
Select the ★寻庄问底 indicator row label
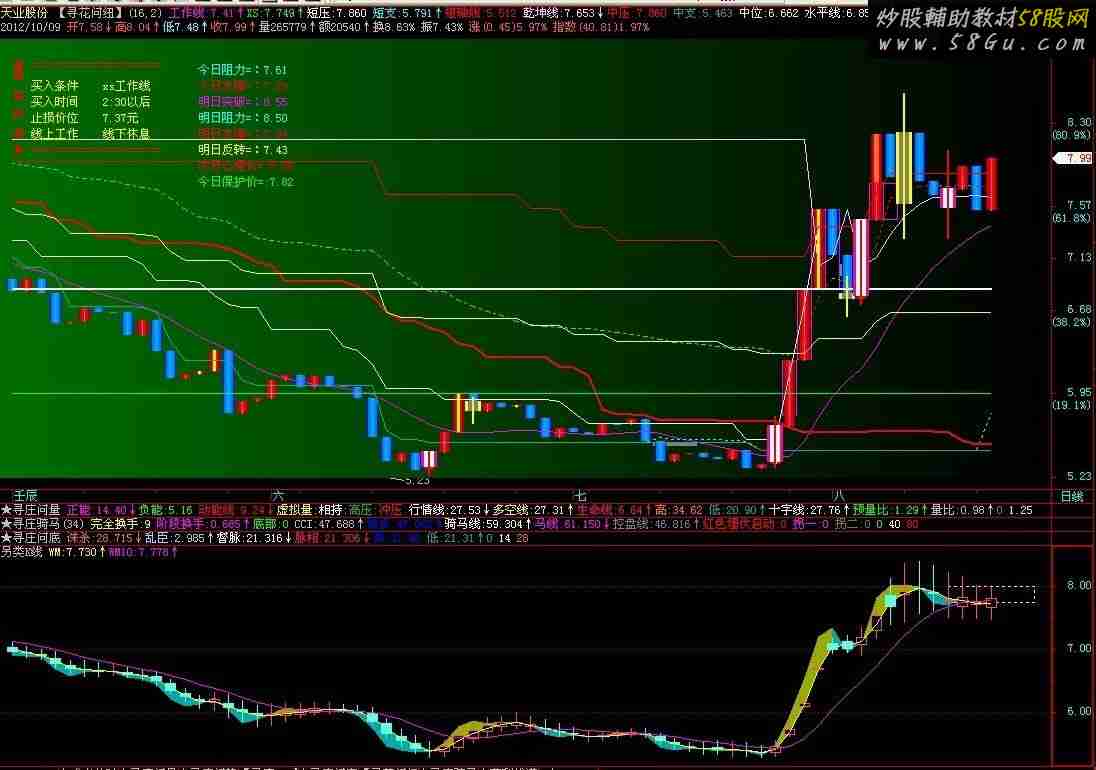click(31, 538)
